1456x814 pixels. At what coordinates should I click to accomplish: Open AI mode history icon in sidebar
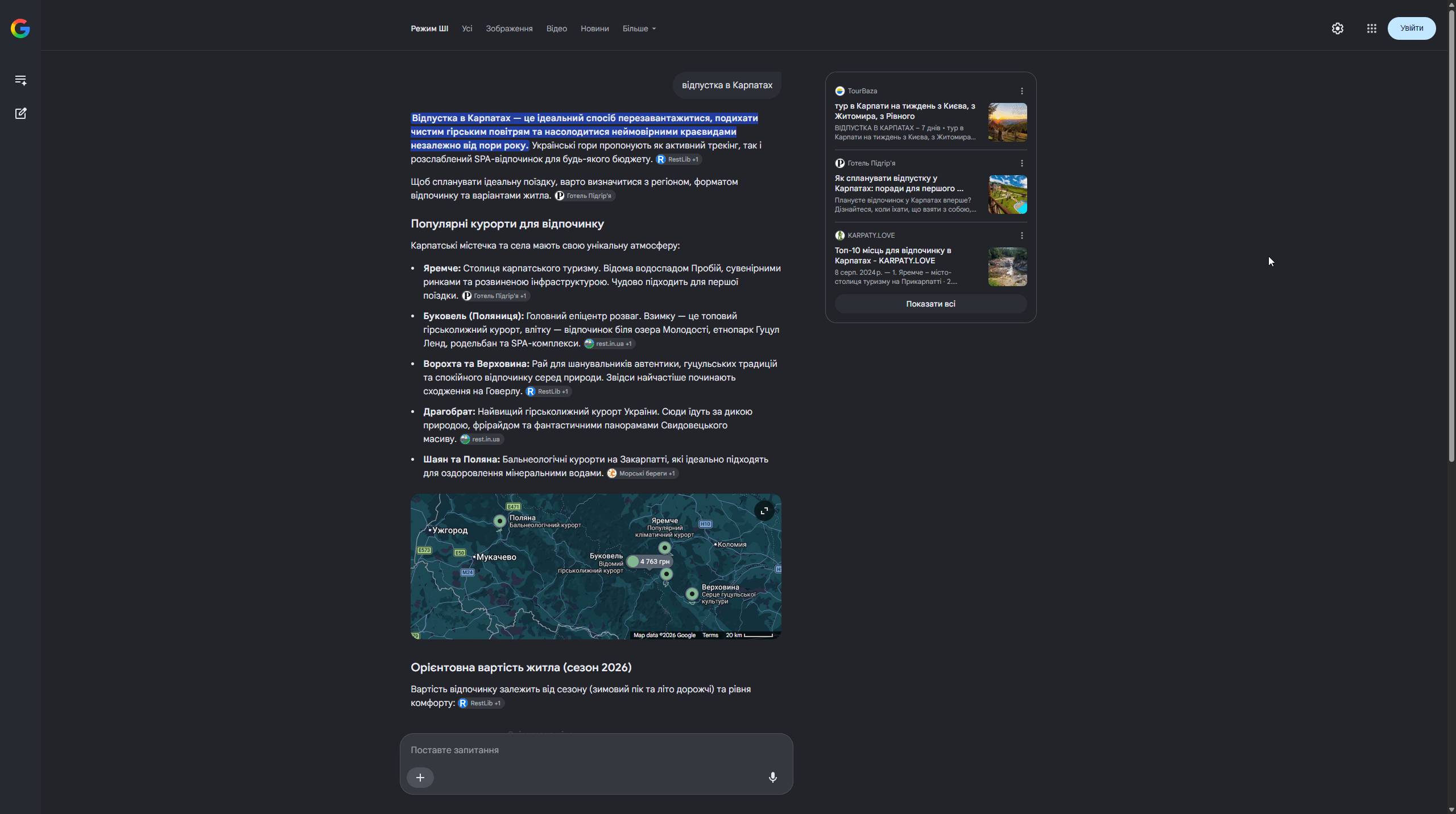point(20,80)
